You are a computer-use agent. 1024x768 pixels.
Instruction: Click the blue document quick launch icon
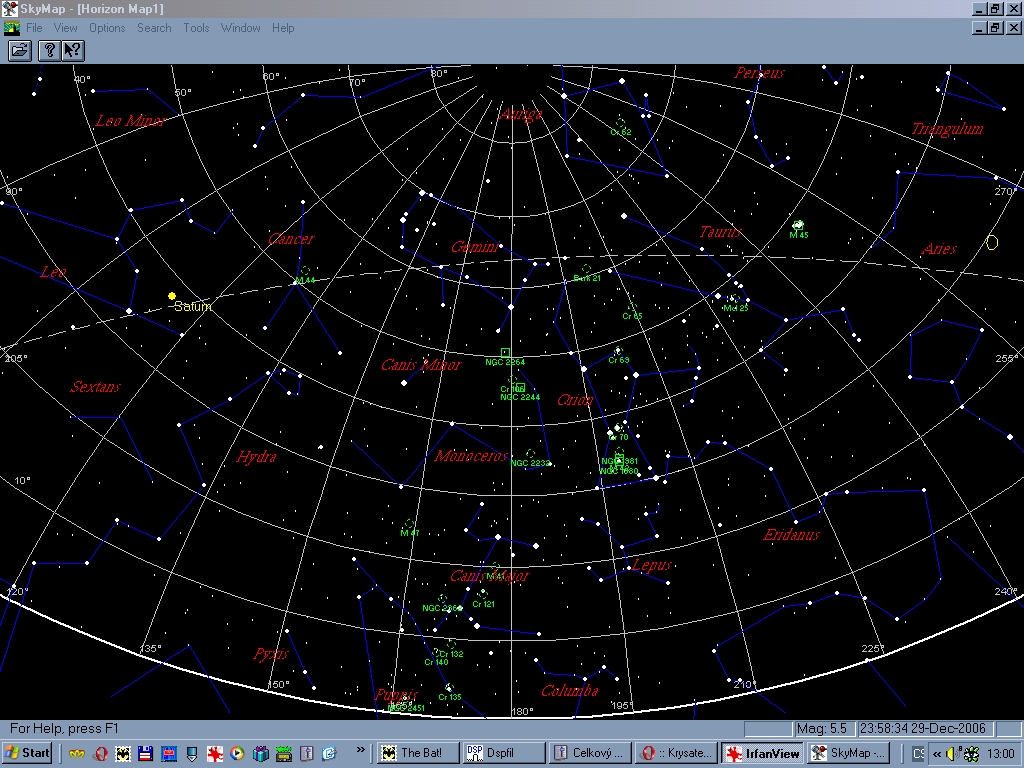pos(329,754)
